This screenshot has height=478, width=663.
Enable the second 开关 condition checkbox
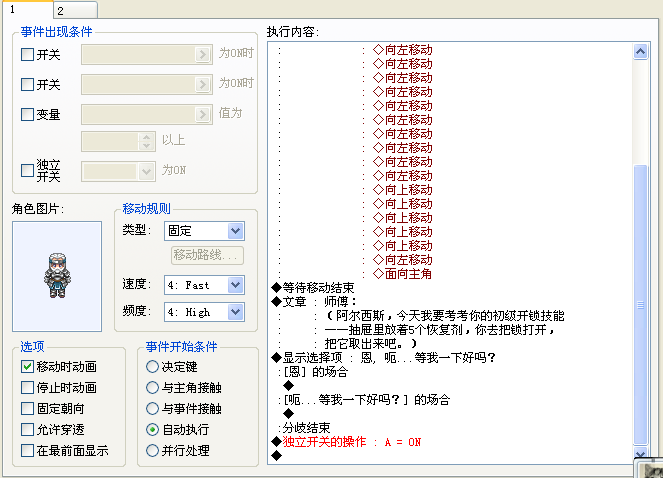pyautogui.click(x=27, y=85)
